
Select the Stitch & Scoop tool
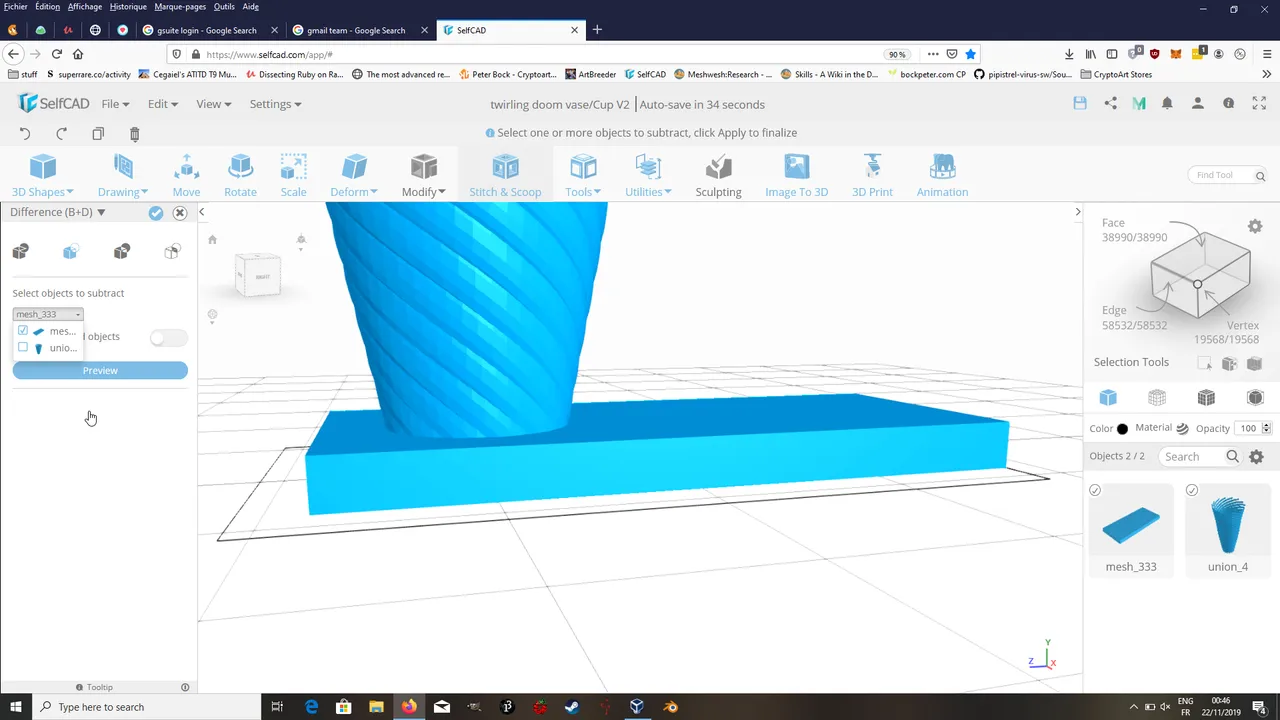coord(505,176)
